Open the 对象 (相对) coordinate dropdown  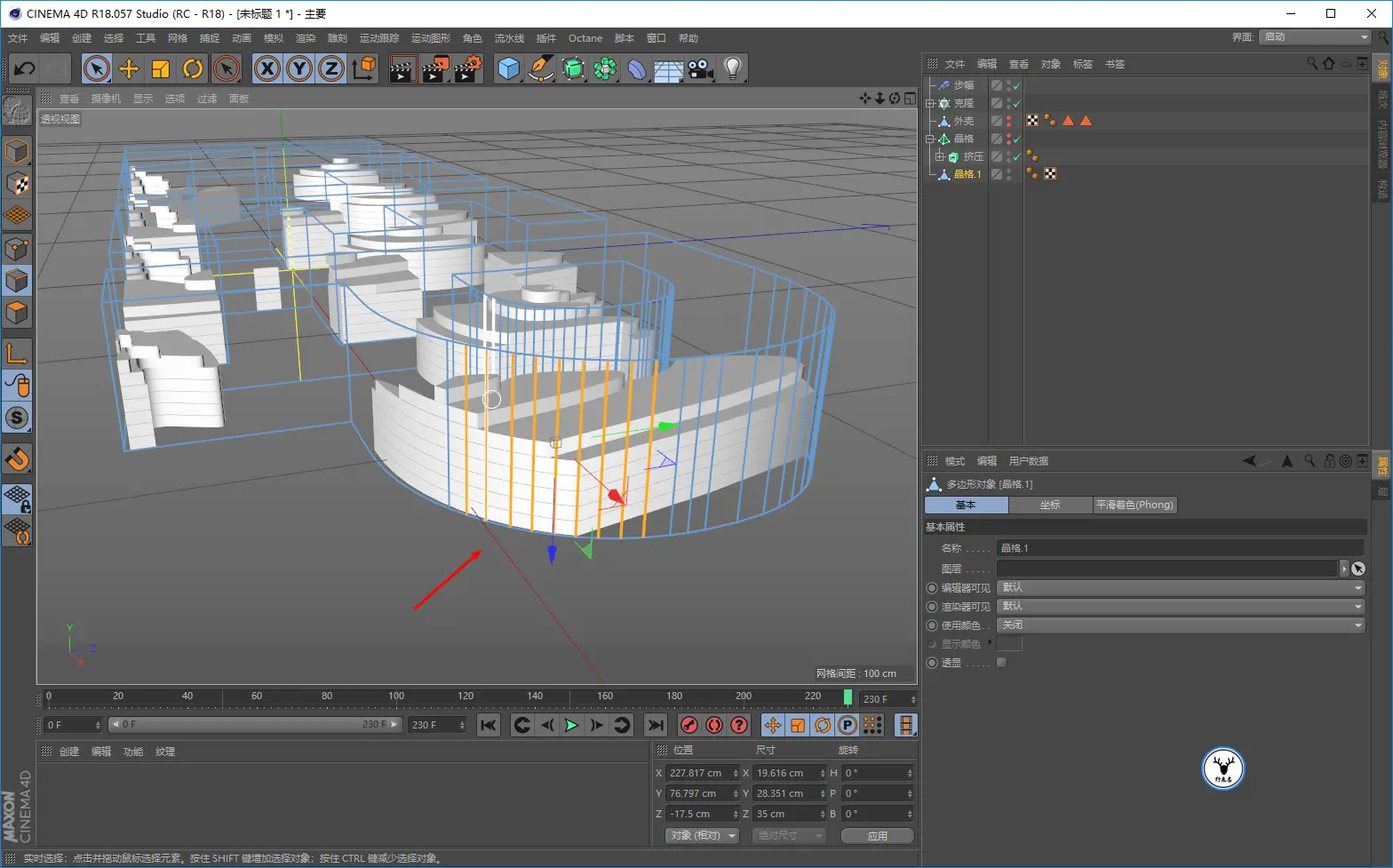pyautogui.click(x=702, y=835)
